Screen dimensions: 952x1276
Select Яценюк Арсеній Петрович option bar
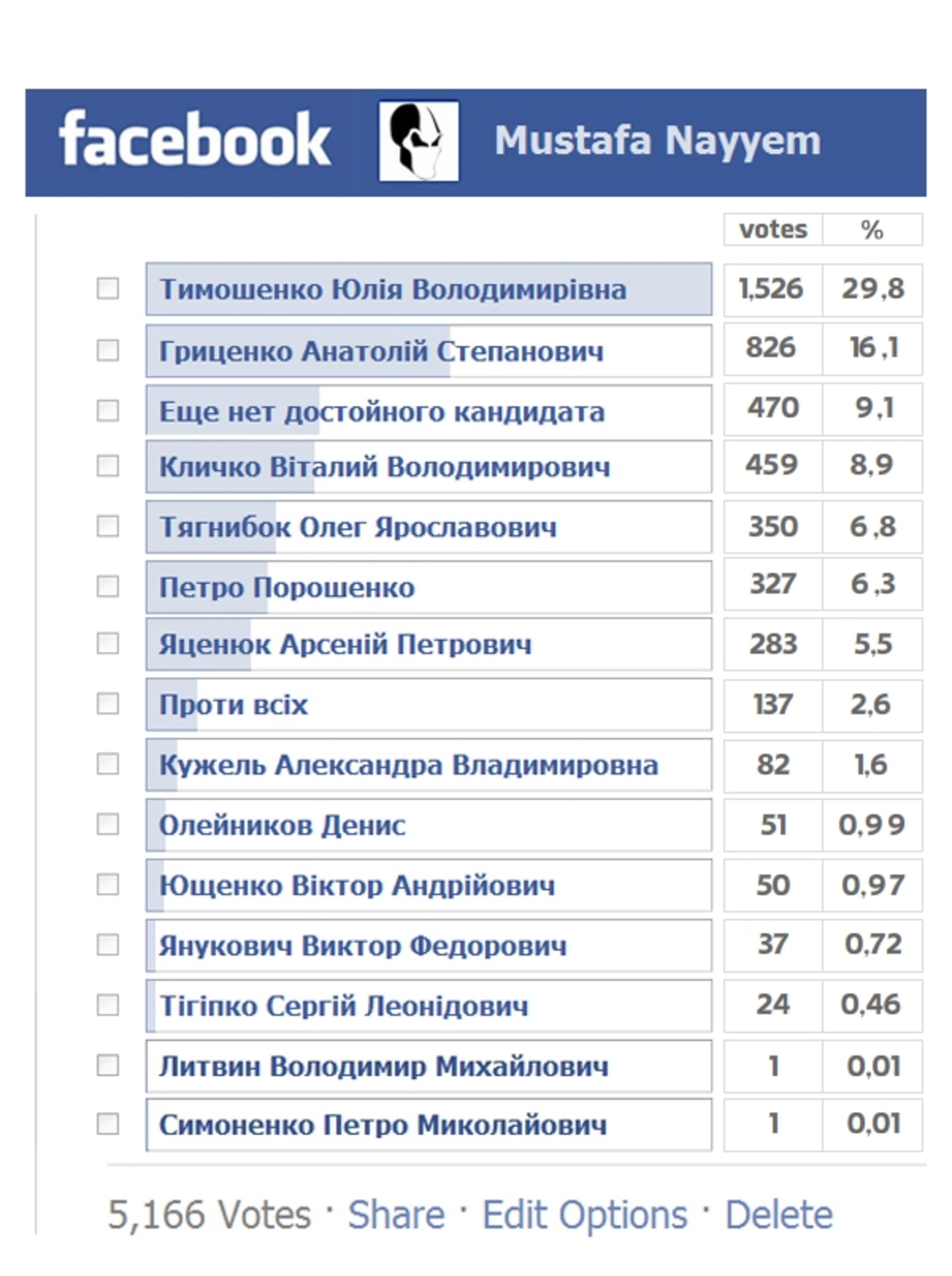click(x=429, y=644)
